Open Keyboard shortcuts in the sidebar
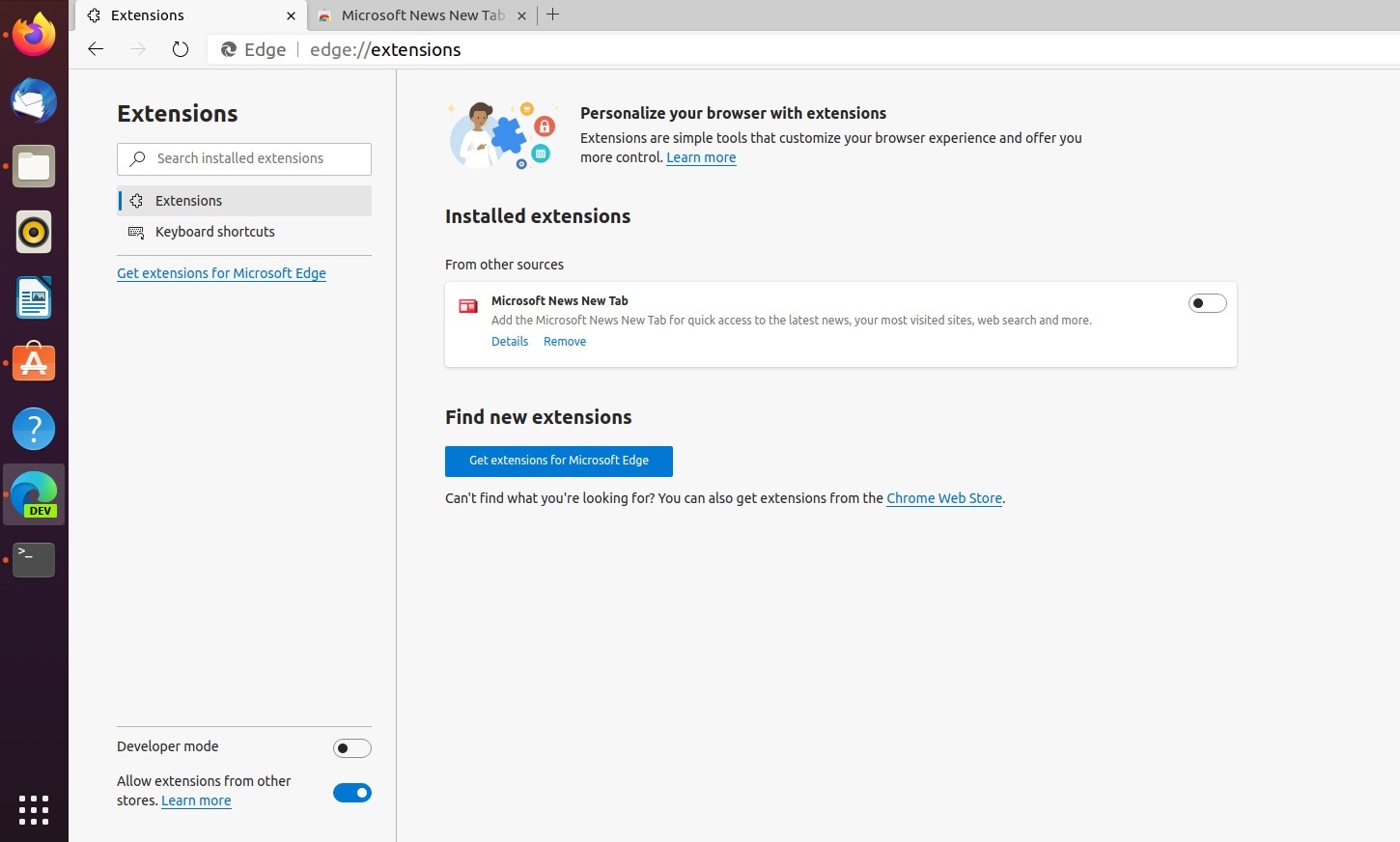The image size is (1400, 842). [x=244, y=232]
